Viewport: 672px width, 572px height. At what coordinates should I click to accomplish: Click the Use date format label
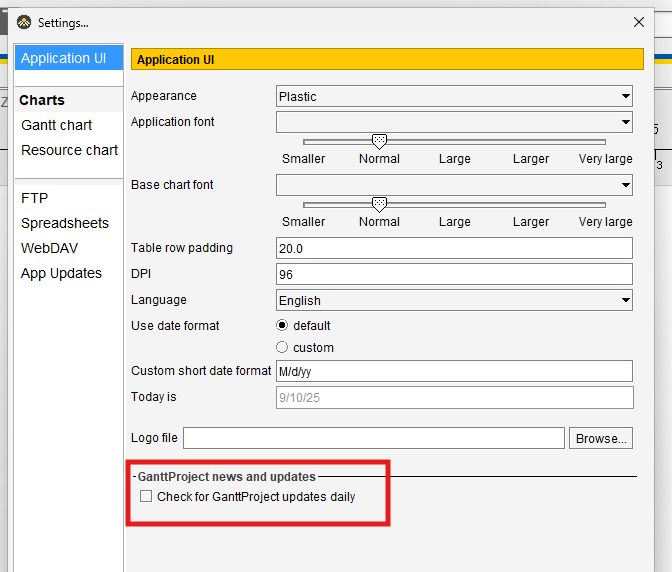(175, 326)
